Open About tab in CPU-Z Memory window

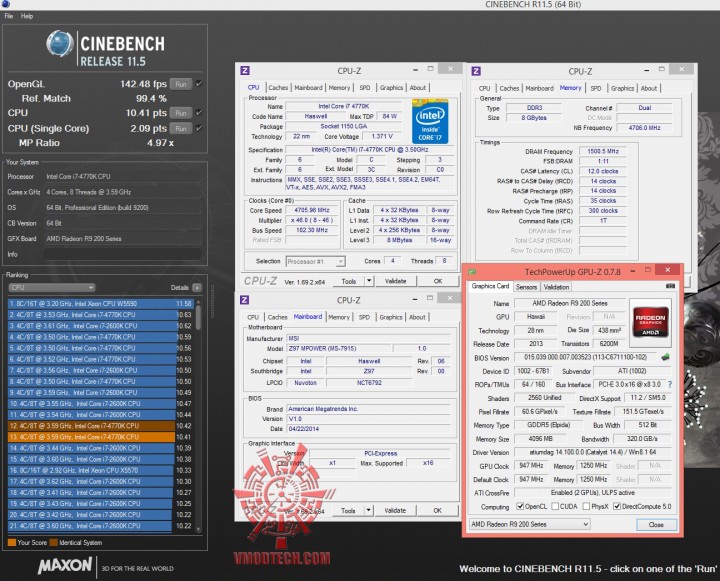[648, 88]
